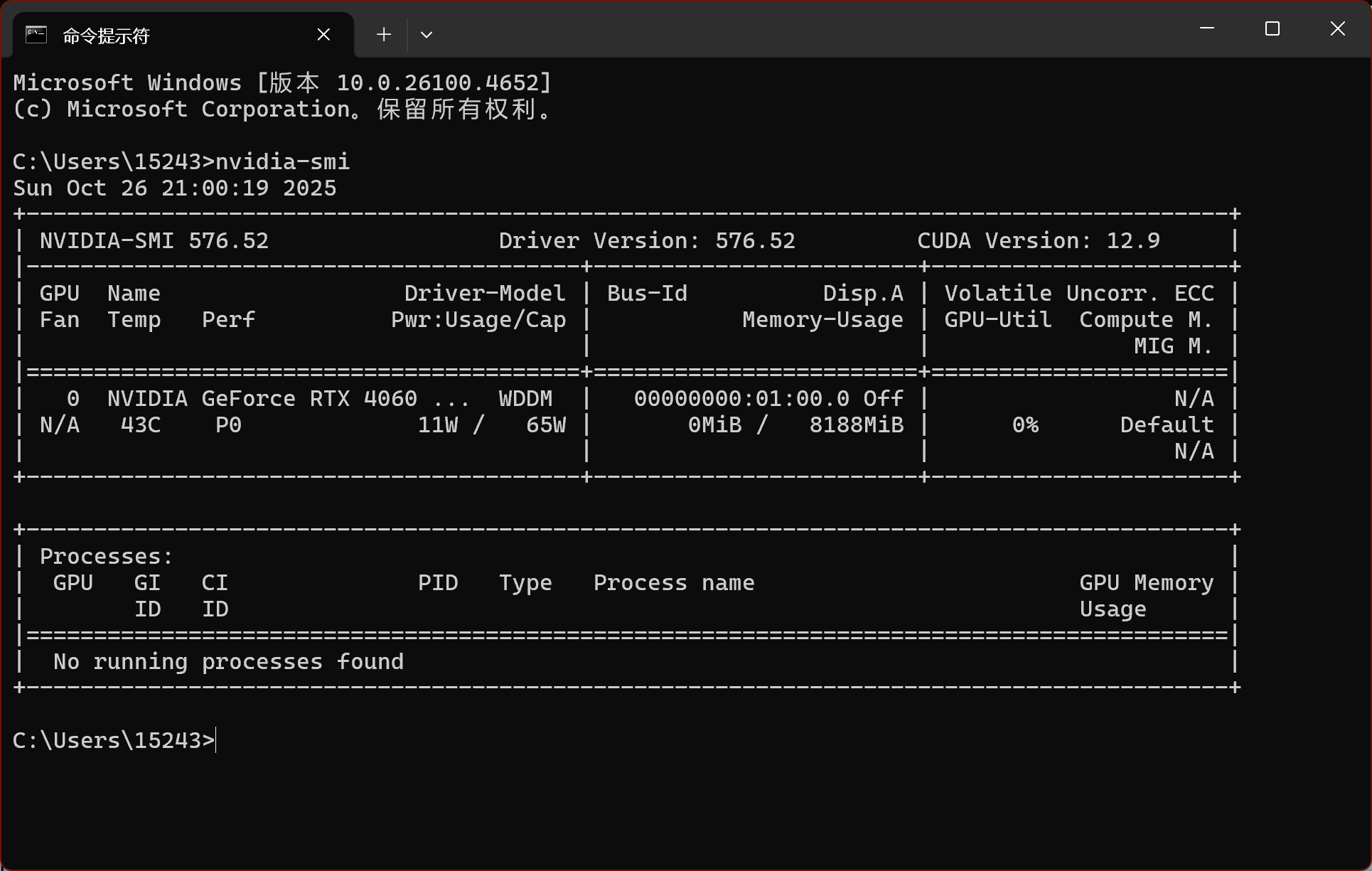The height and width of the screenshot is (871, 1372).
Task: Click the 65W power cap value
Action: (x=546, y=425)
